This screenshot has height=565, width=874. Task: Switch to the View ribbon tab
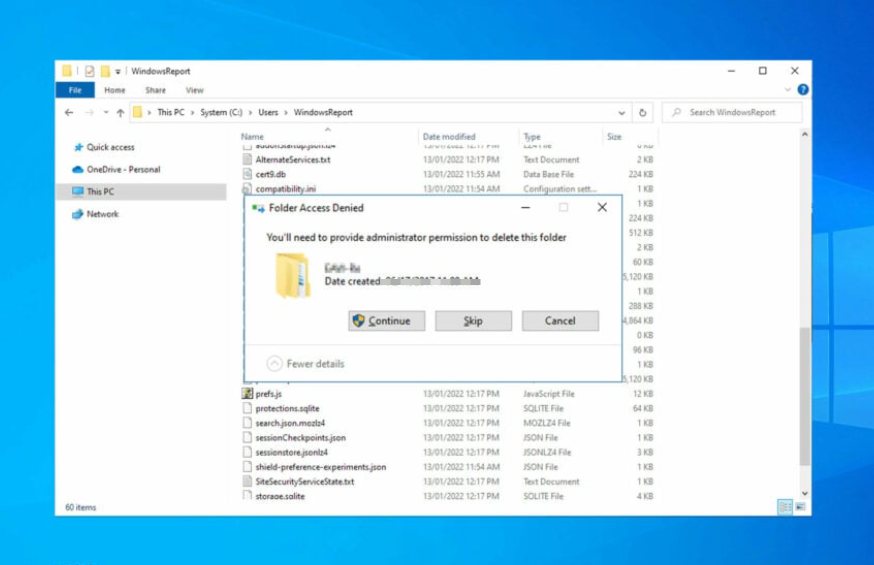[x=195, y=90]
